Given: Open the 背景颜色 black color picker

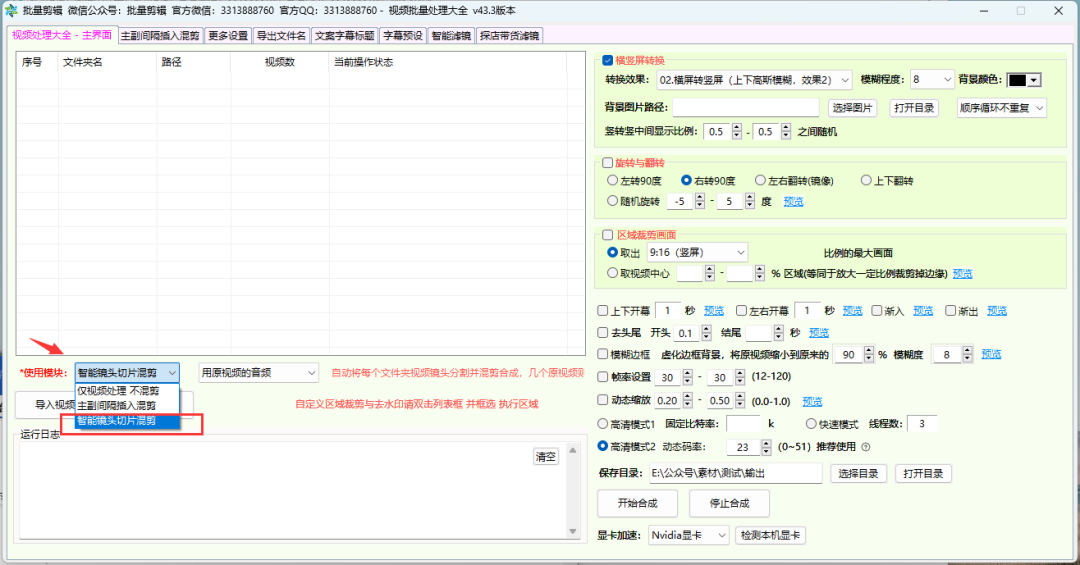Looking at the screenshot, I should pyautogui.click(x=1024, y=80).
